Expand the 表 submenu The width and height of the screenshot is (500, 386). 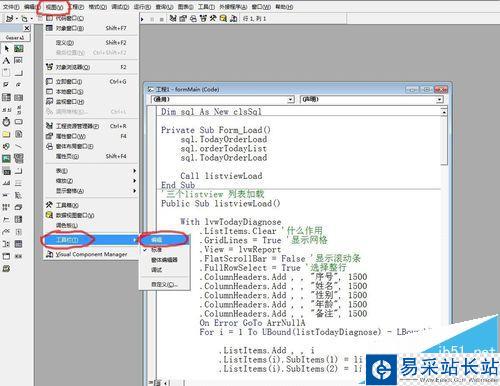click(91, 171)
